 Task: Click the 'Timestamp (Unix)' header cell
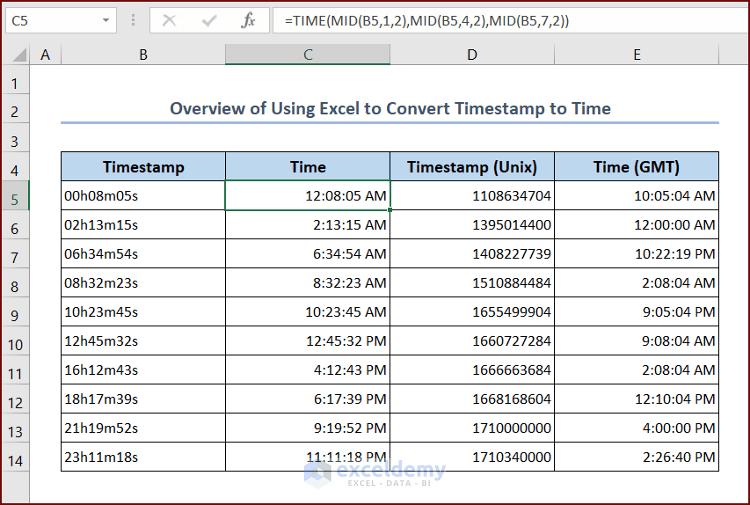472,166
